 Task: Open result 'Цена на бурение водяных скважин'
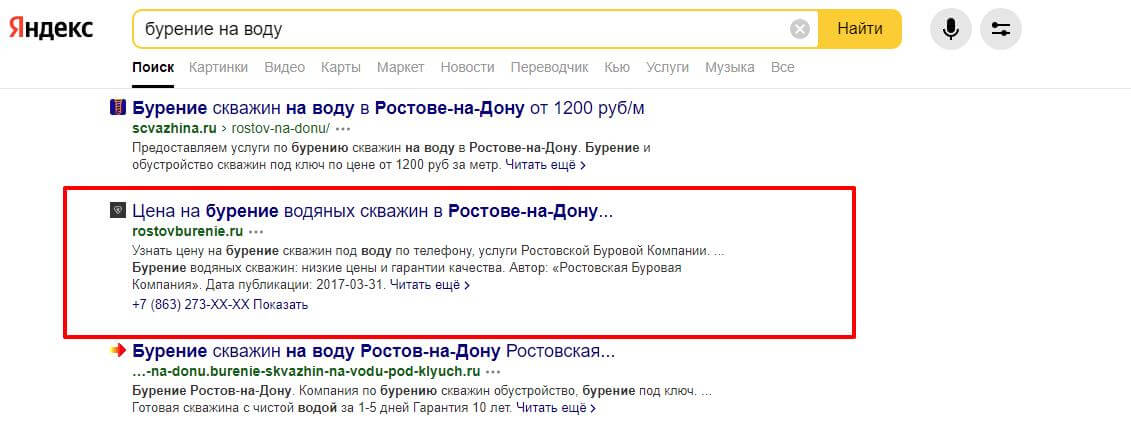click(x=373, y=211)
